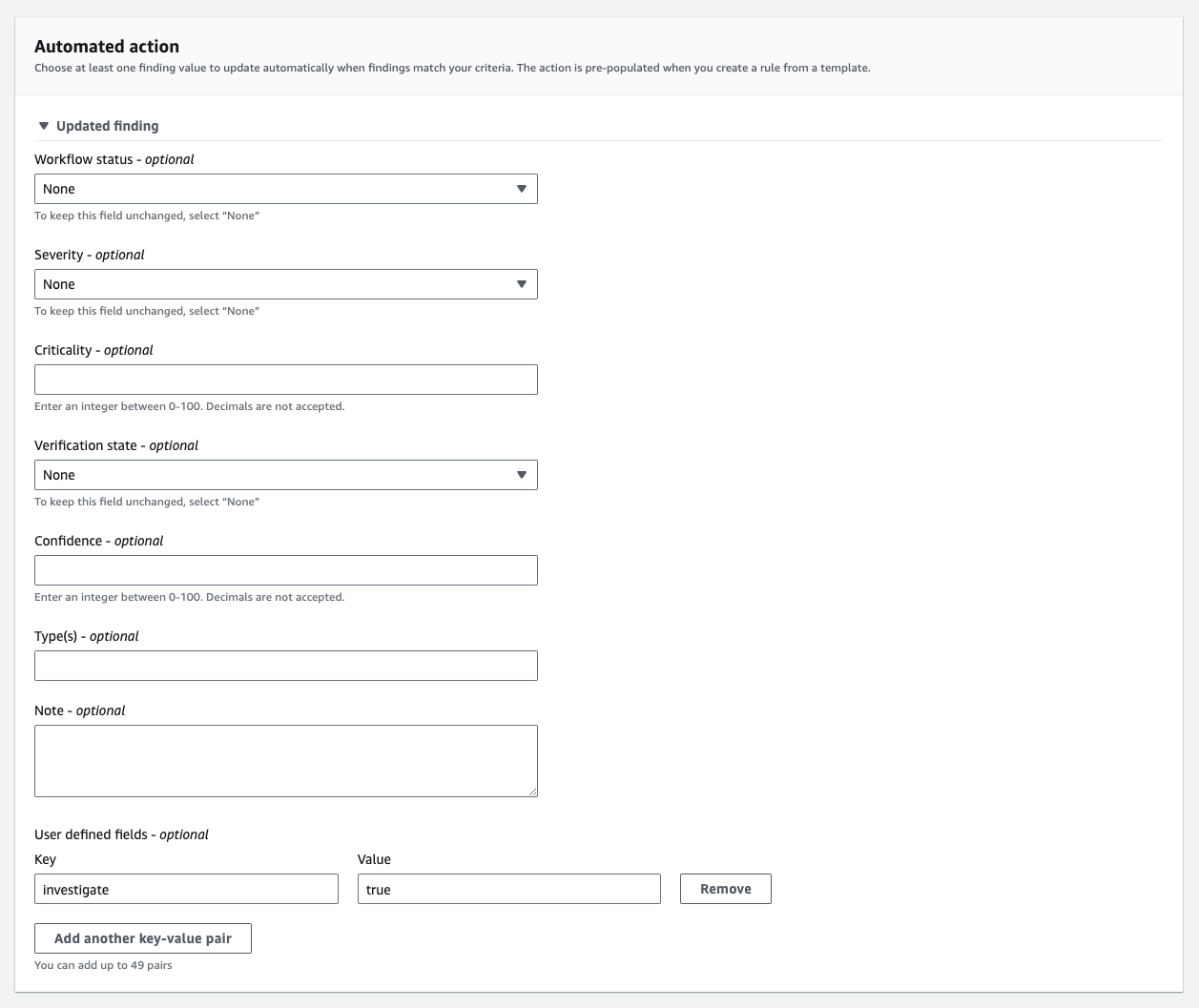Remove the investigate key-value pair
1199x1008 pixels.
coord(725,888)
